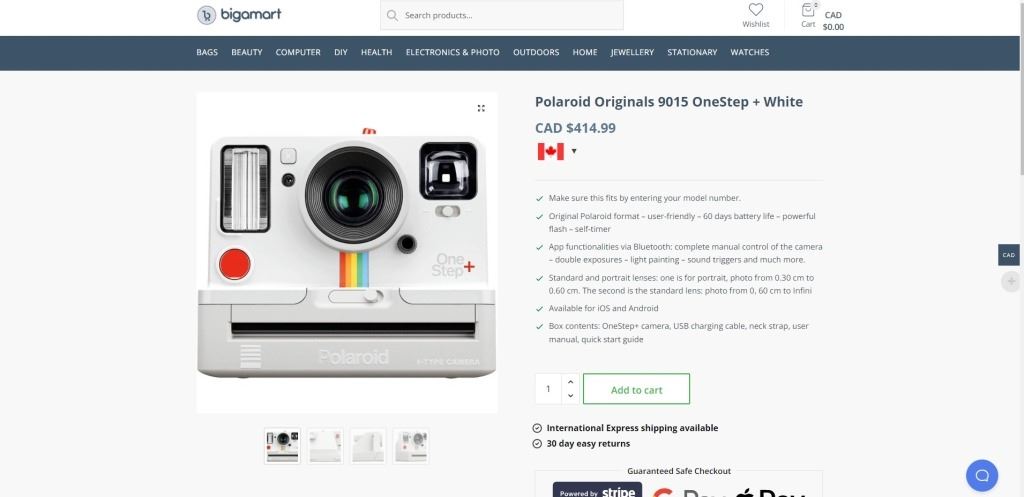Screen dimensions: 1024x497
Task: Select the second product thumbnail
Action: pyautogui.click(x=325, y=447)
